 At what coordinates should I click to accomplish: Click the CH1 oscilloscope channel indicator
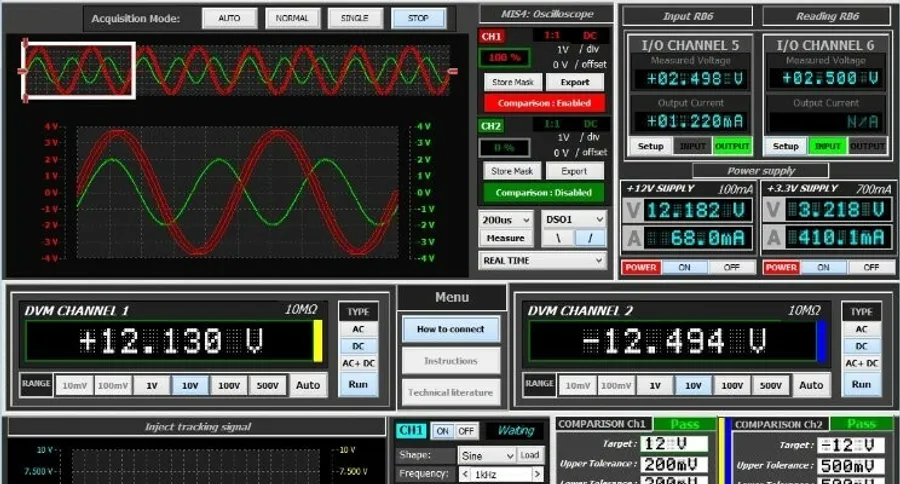(x=491, y=37)
